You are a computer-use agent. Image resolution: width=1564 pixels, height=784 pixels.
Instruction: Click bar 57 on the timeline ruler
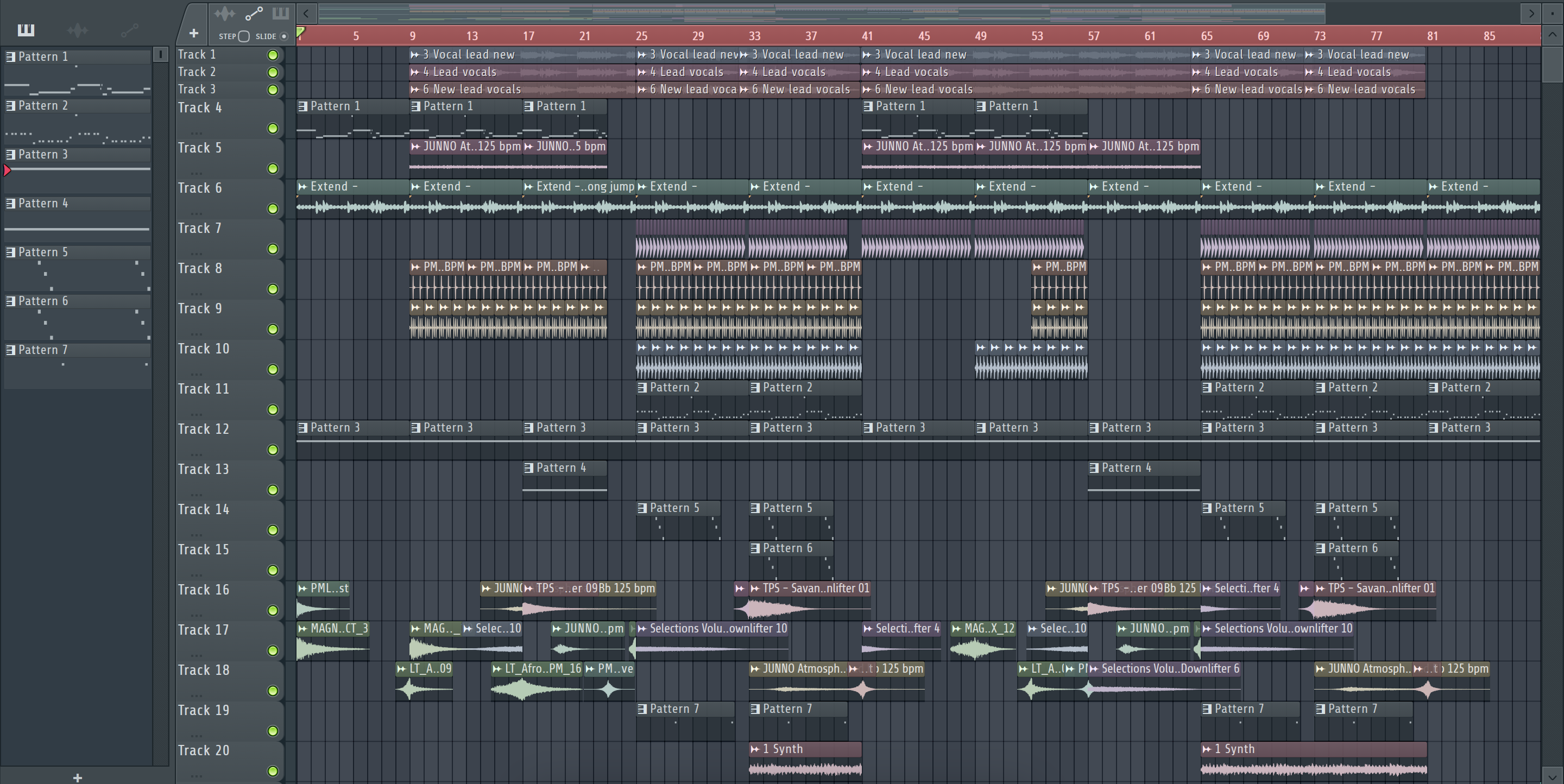point(1094,36)
